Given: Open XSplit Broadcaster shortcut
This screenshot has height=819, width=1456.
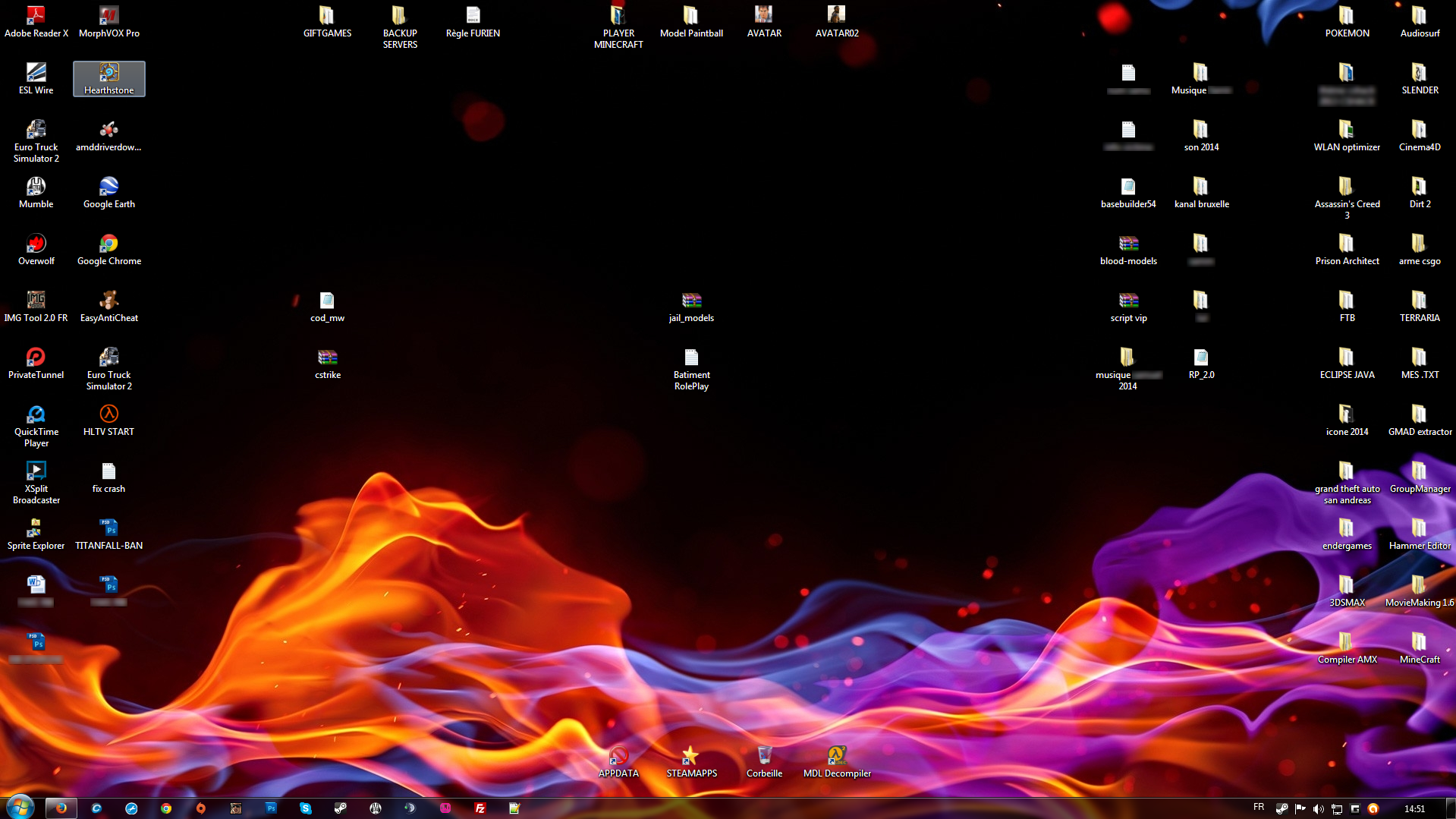Looking at the screenshot, I should pyautogui.click(x=36, y=482).
